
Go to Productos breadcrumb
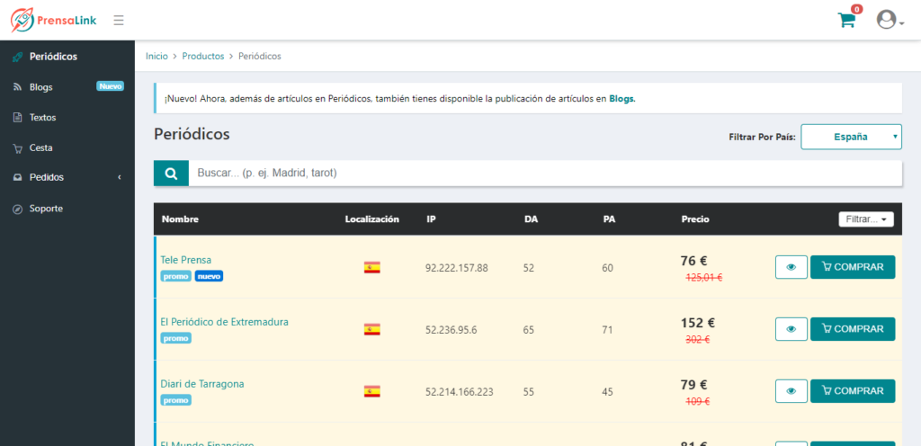point(203,56)
